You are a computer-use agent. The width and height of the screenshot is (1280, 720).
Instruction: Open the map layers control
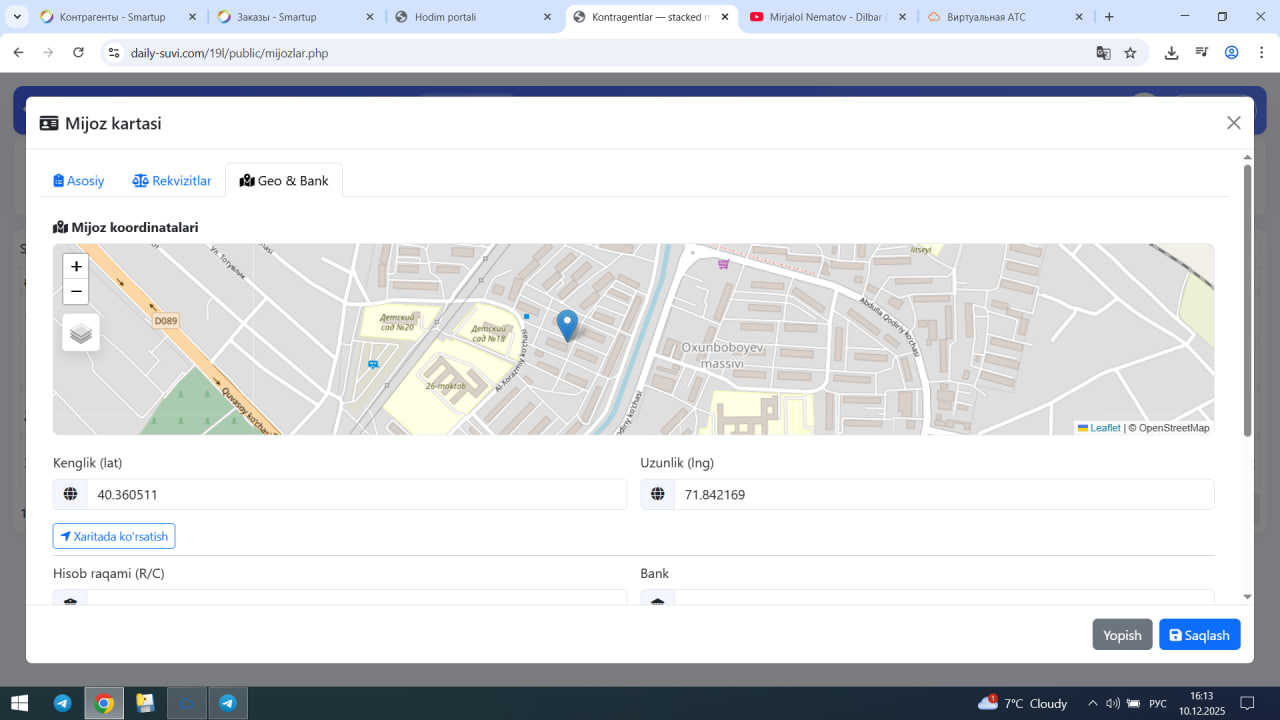pos(81,333)
